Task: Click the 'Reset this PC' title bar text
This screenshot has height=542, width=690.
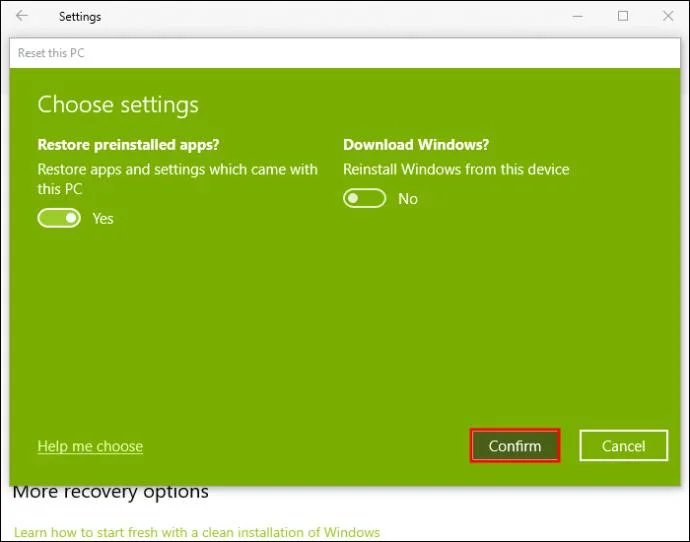Action: [x=51, y=53]
